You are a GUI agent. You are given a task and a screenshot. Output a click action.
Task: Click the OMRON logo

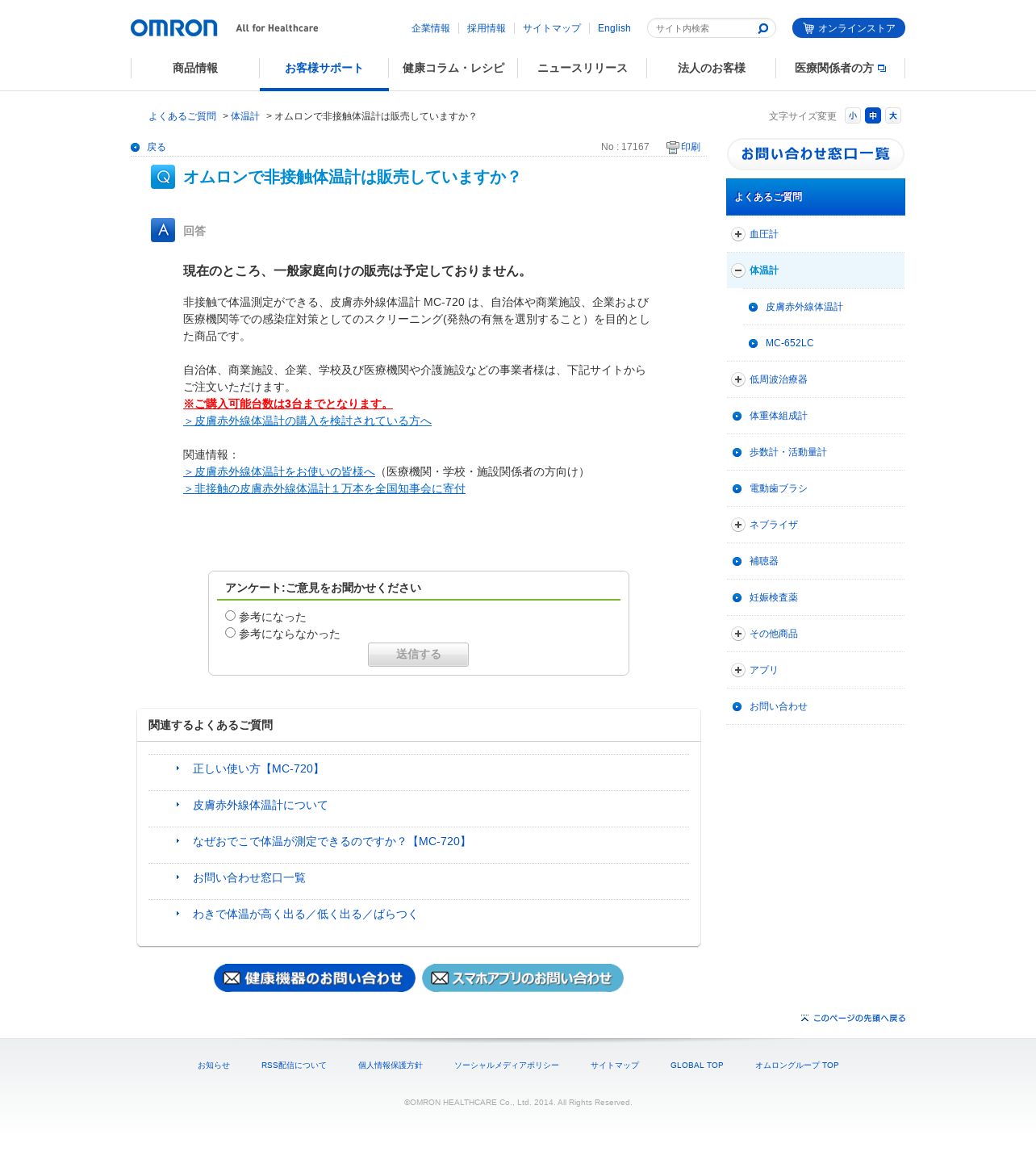click(174, 28)
